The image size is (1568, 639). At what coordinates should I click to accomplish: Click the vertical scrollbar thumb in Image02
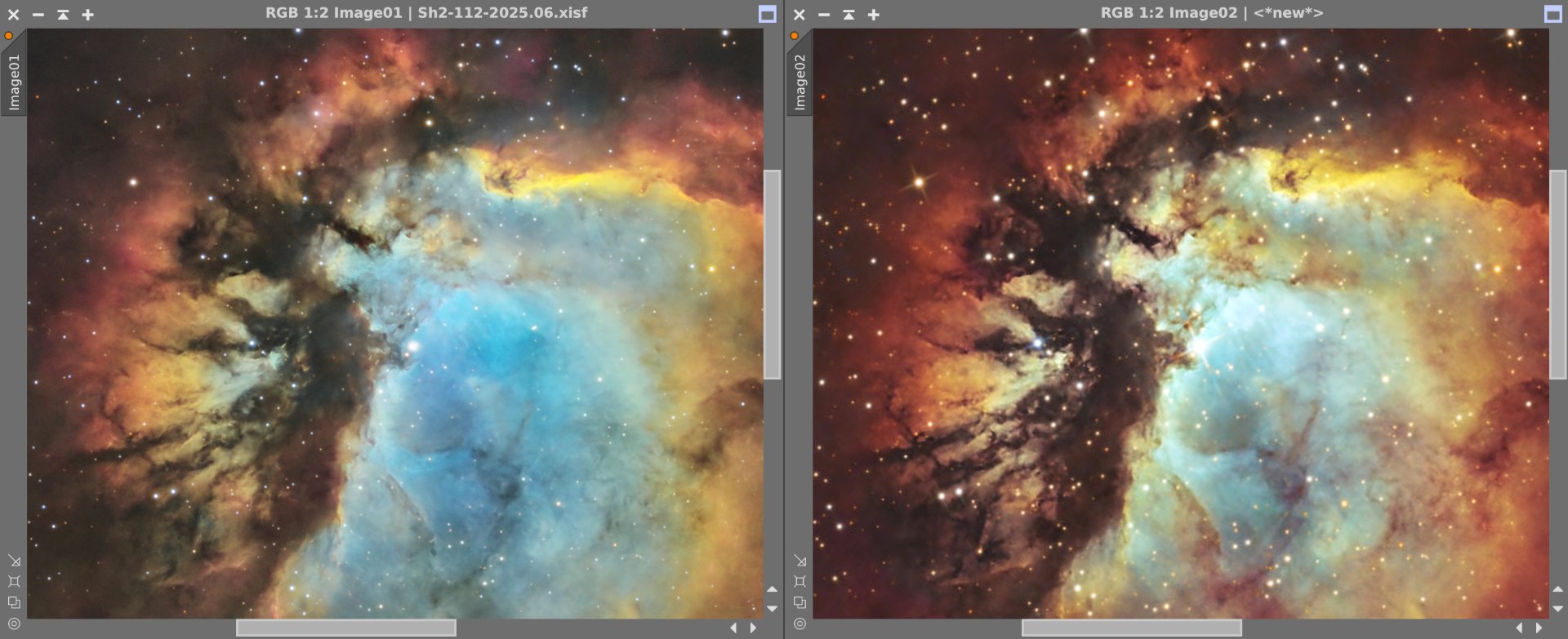click(1557, 274)
